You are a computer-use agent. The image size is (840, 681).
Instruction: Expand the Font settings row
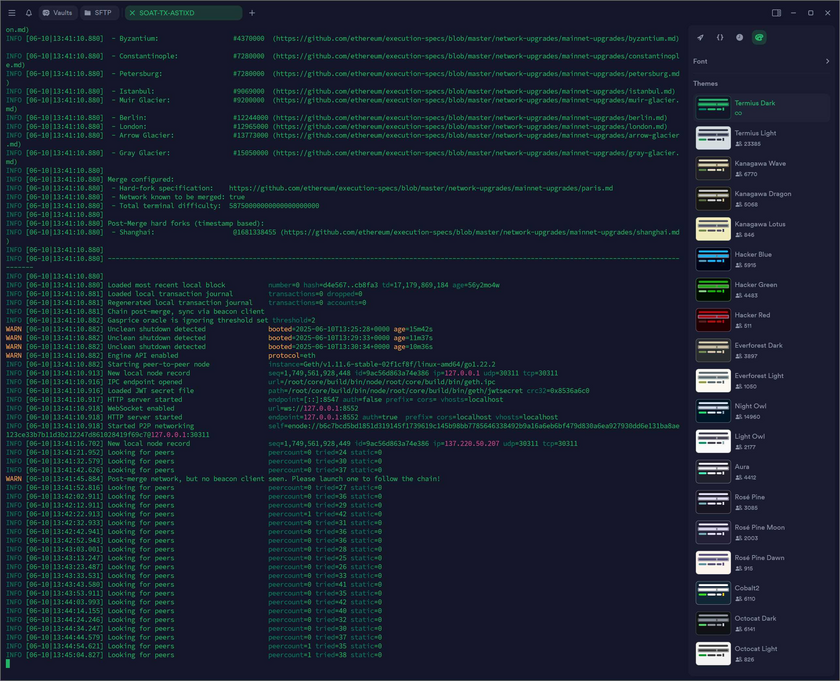point(761,61)
